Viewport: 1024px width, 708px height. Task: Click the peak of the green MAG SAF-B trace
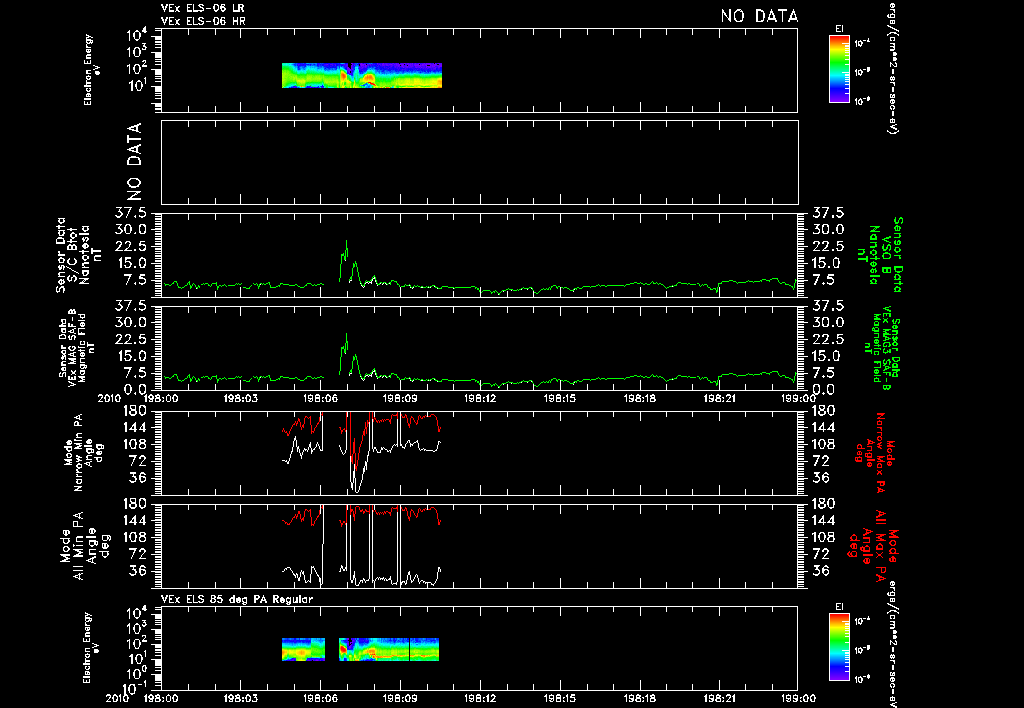coord(347,334)
